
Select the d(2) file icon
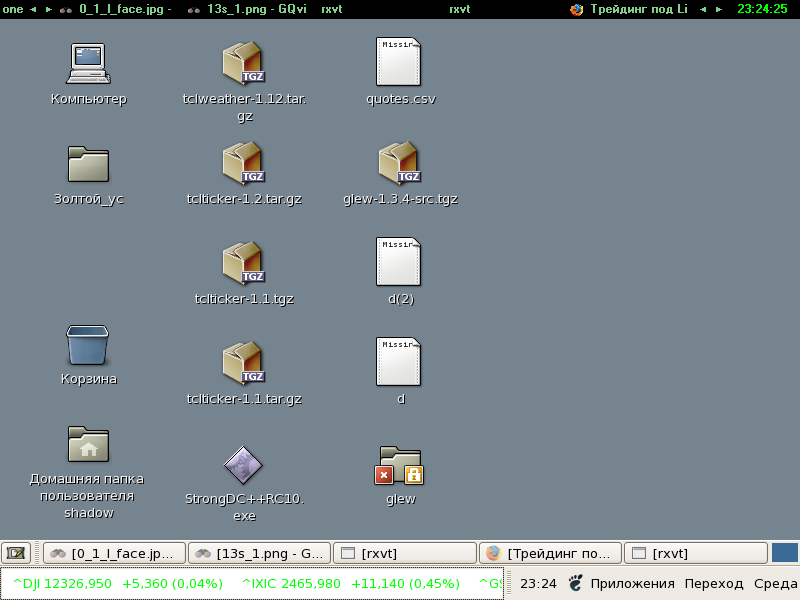(x=398, y=261)
